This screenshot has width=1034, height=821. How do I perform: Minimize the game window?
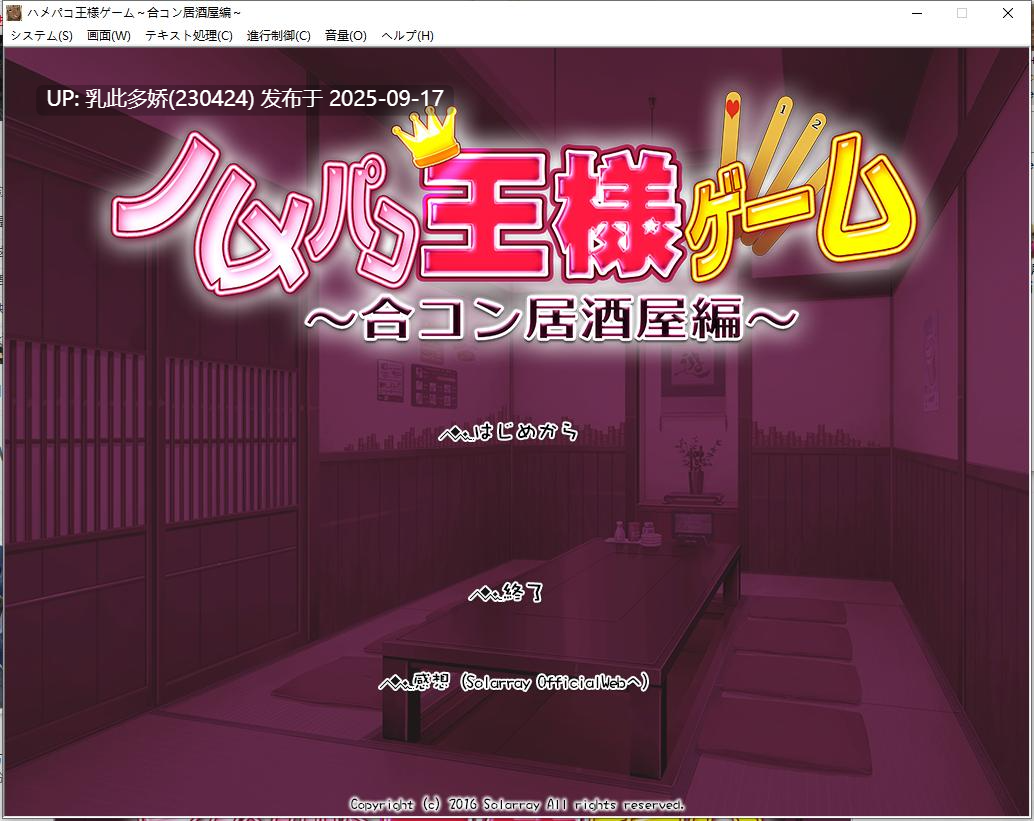(x=917, y=13)
